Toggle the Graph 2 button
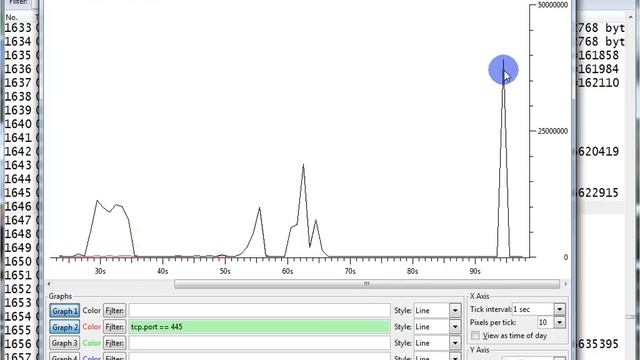Viewport: 640px width, 360px height. click(x=64, y=327)
